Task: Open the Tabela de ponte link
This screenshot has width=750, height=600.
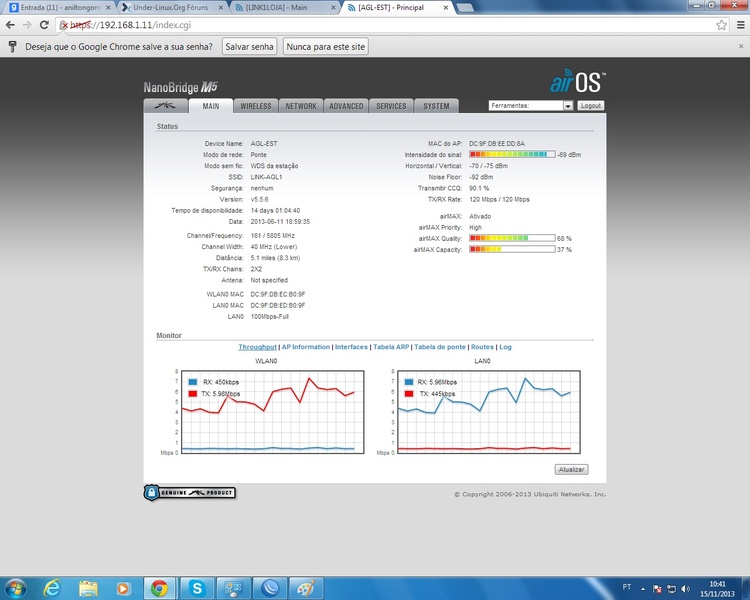Action: tap(440, 347)
